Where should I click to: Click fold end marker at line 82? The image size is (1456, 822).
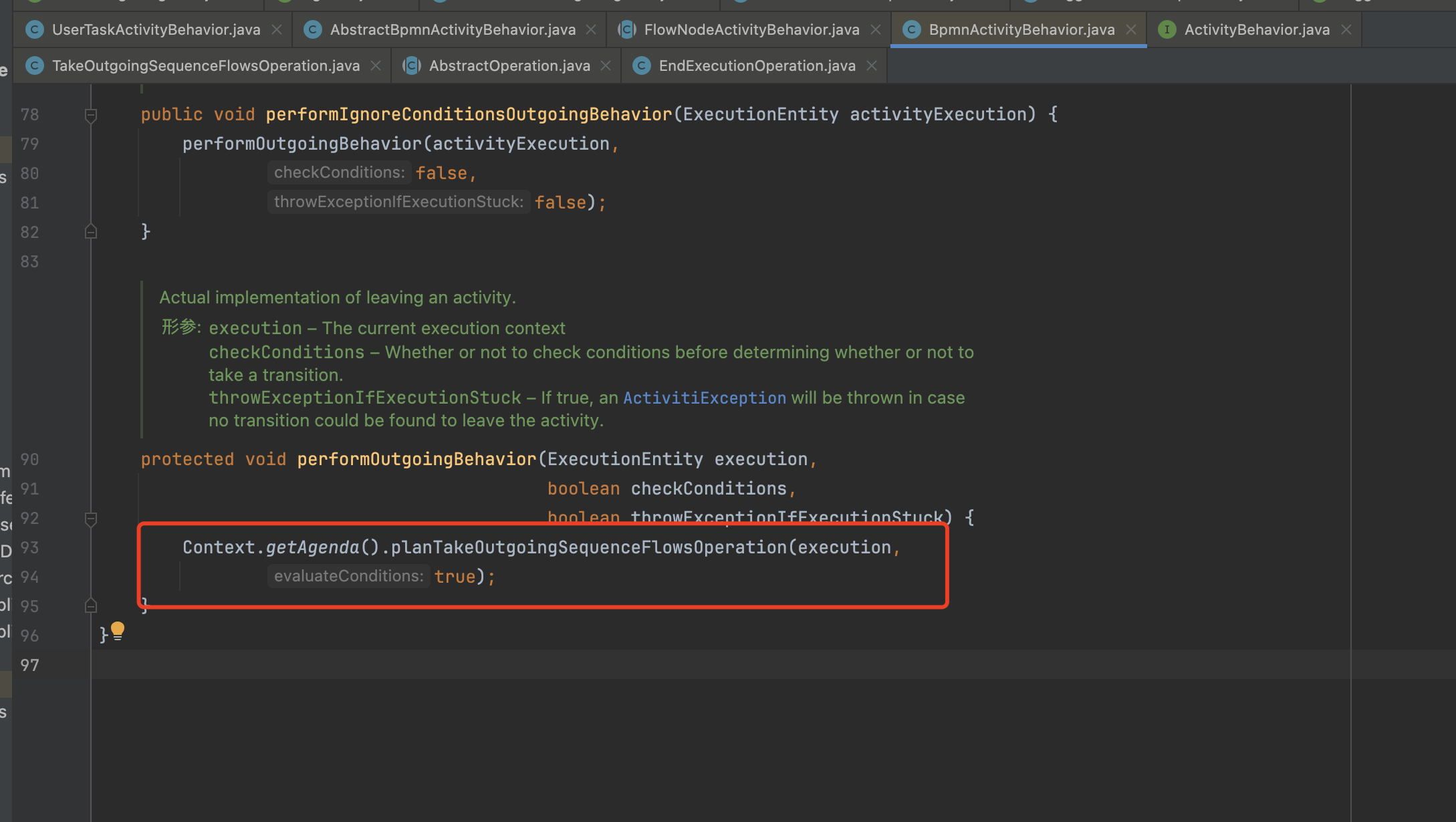coord(91,232)
